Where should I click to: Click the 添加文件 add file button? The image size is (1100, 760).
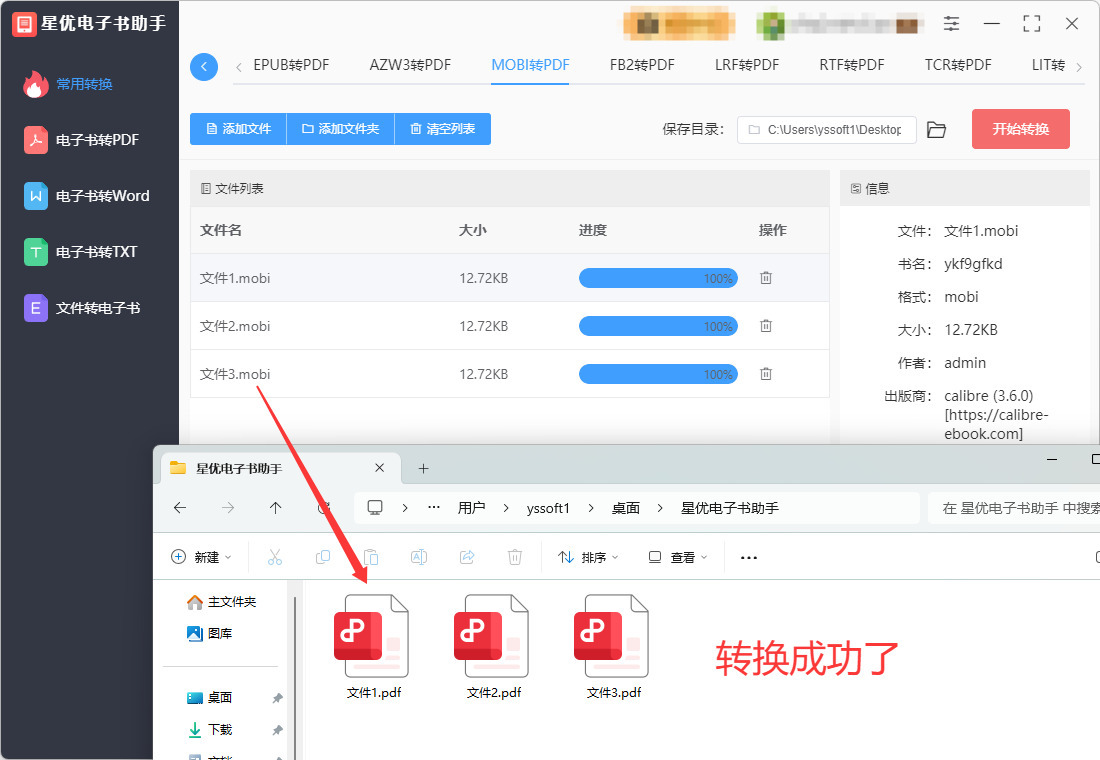[239, 129]
